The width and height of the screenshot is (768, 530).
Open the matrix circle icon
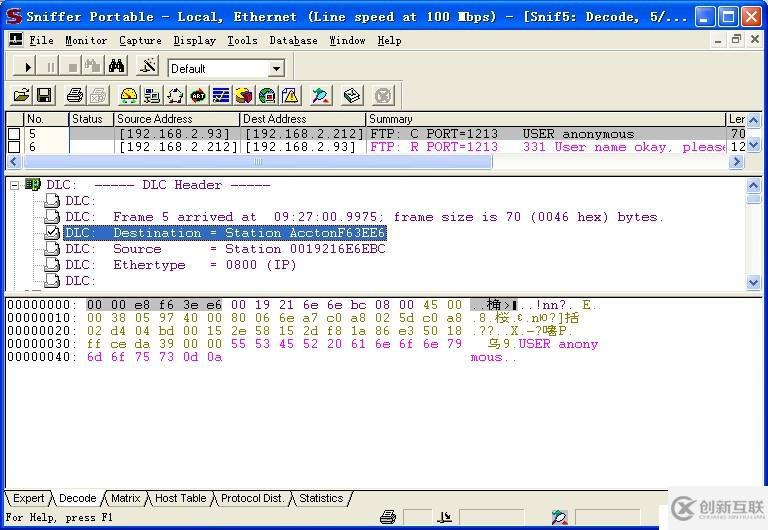click(175, 95)
